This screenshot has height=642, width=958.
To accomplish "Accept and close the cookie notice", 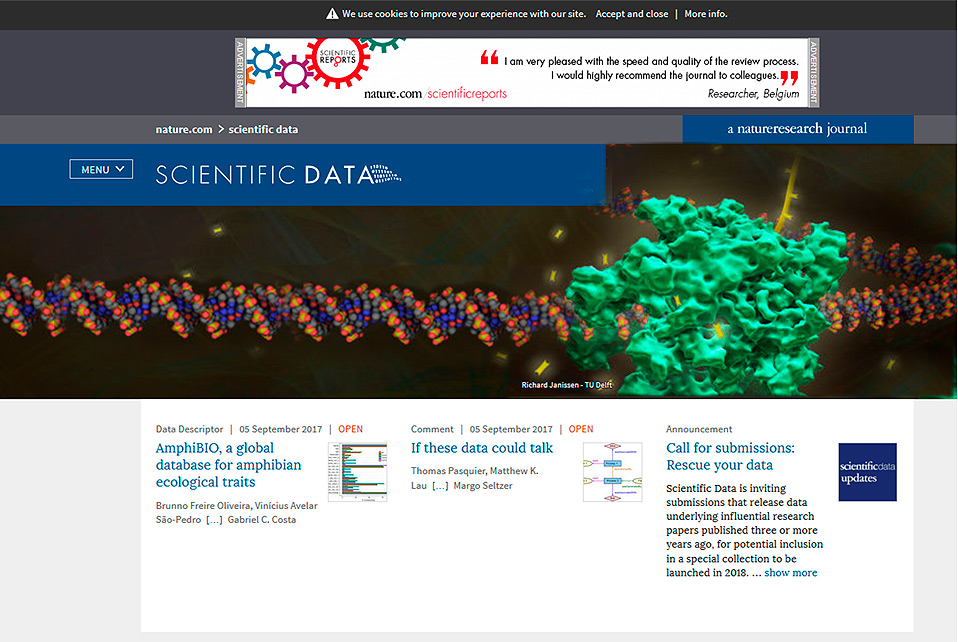I will point(632,14).
